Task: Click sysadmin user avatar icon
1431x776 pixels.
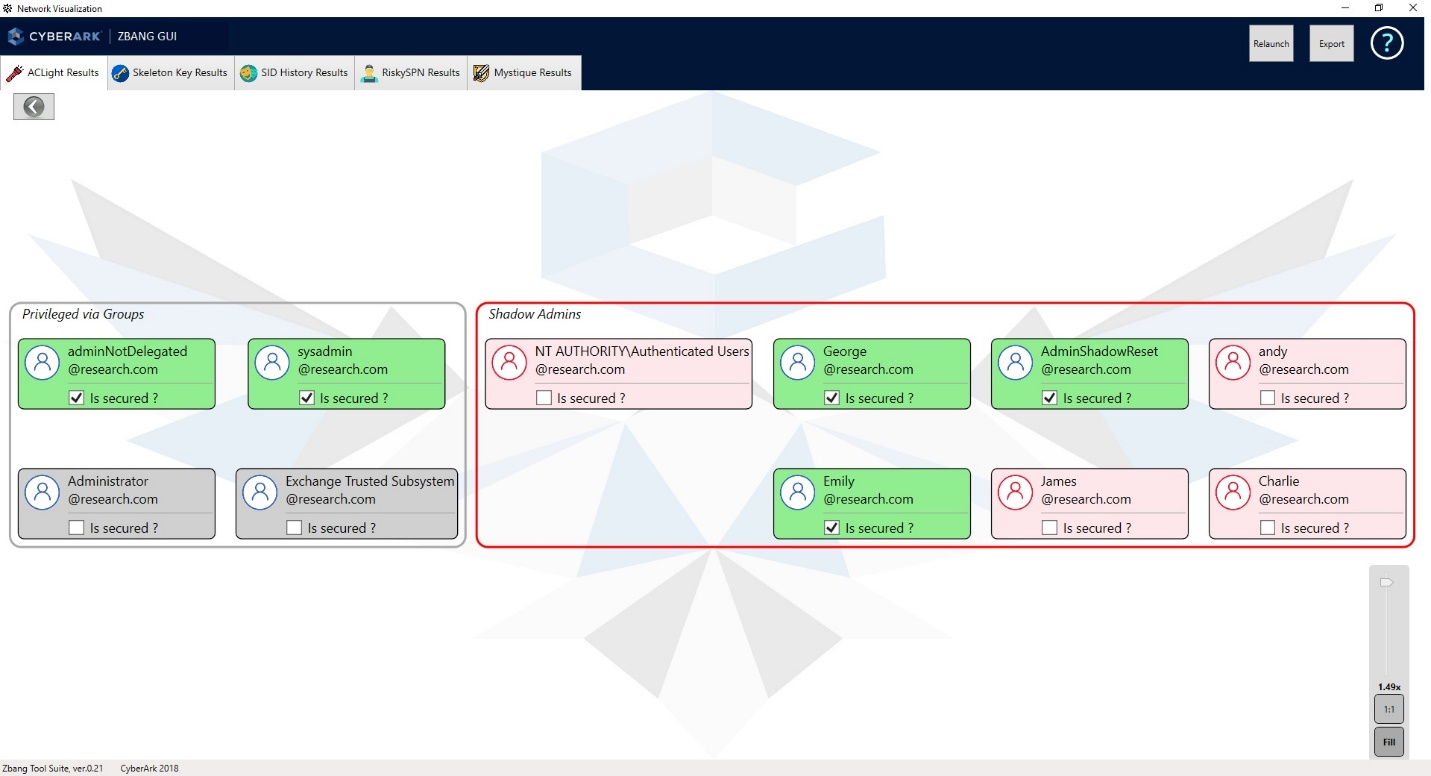Action: pyautogui.click(x=272, y=362)
